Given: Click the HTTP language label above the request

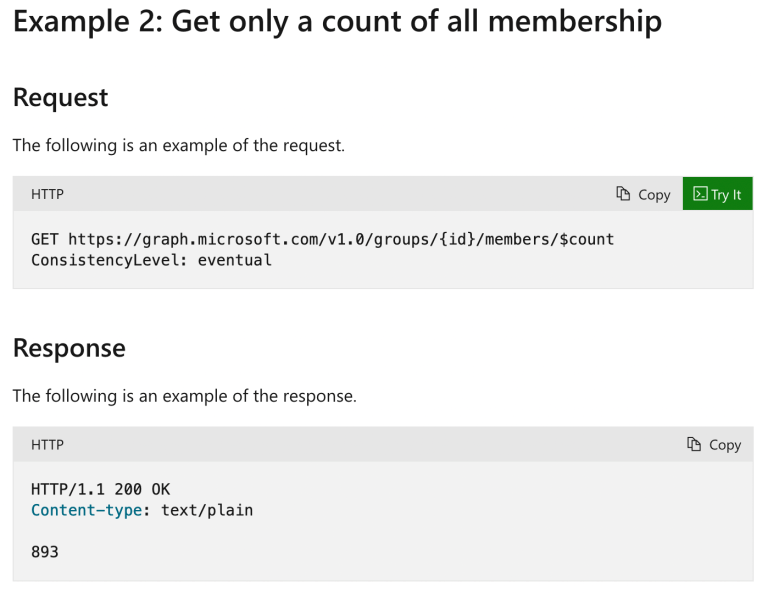Looking at the screenshot, I should tap(48, 194).
